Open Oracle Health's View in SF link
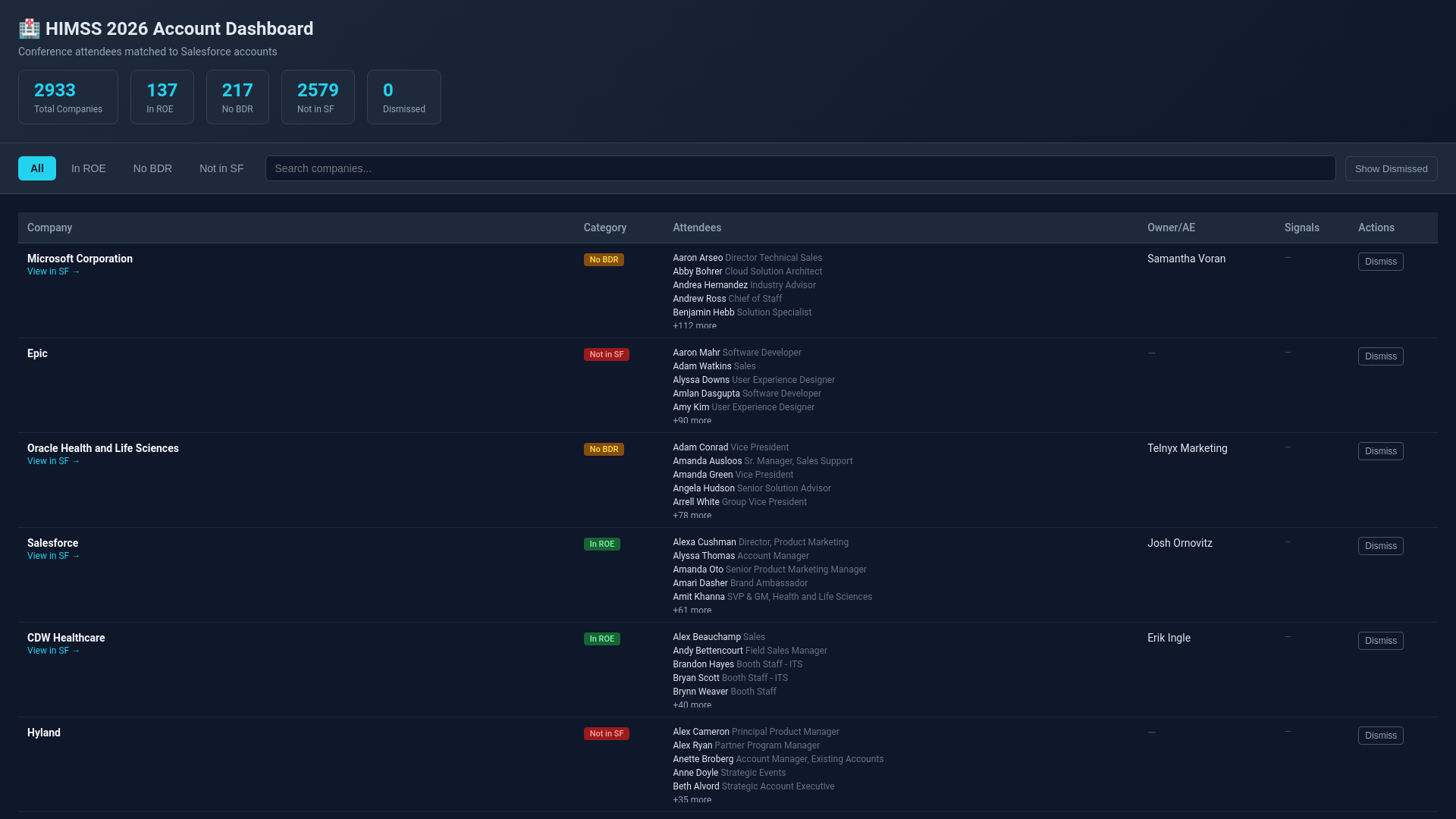Screen dimensions: 1456x819 (53, 461)
